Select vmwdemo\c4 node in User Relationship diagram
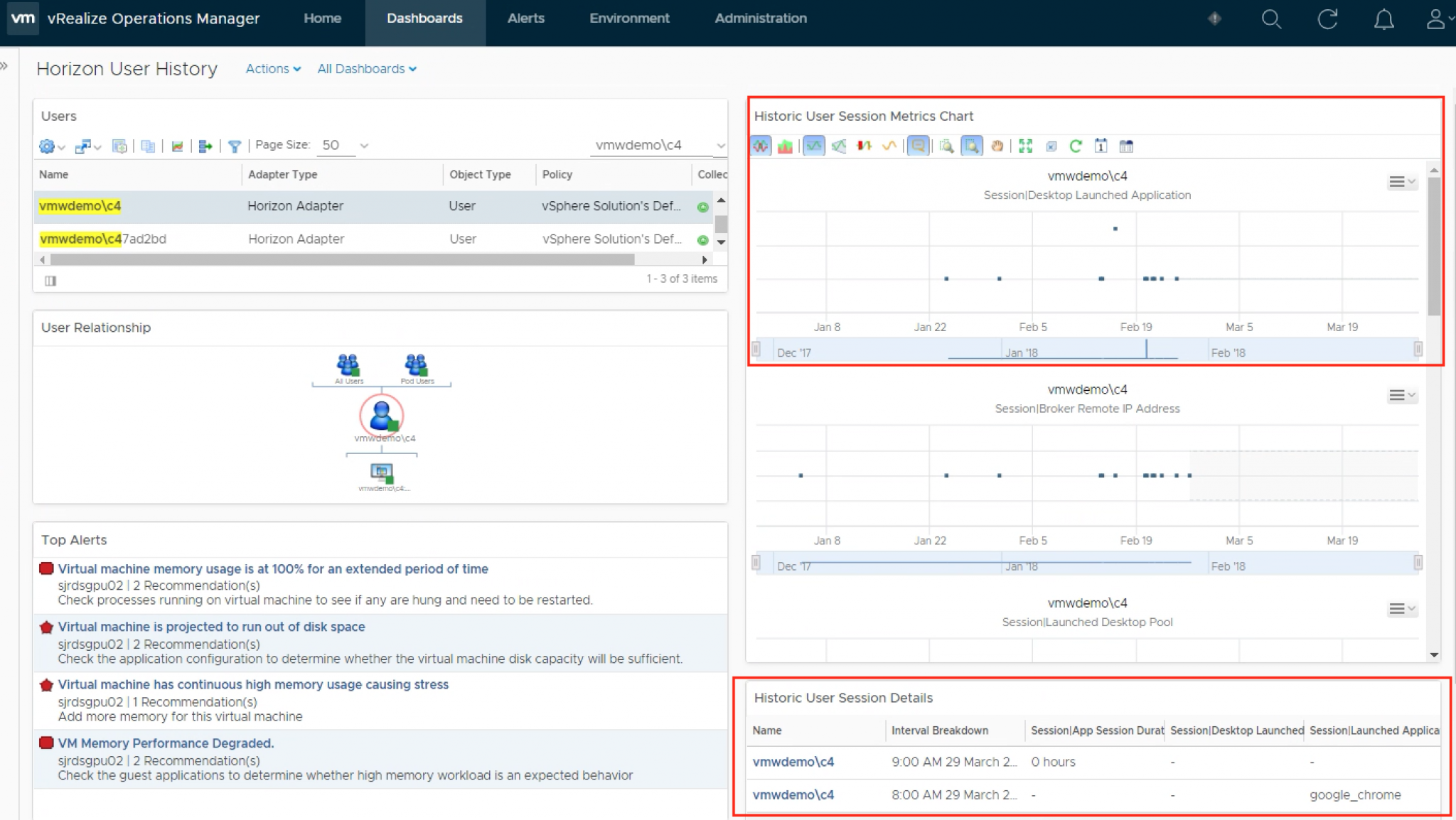This screenshot has height=820, width=1456. (x=381, y=416)
